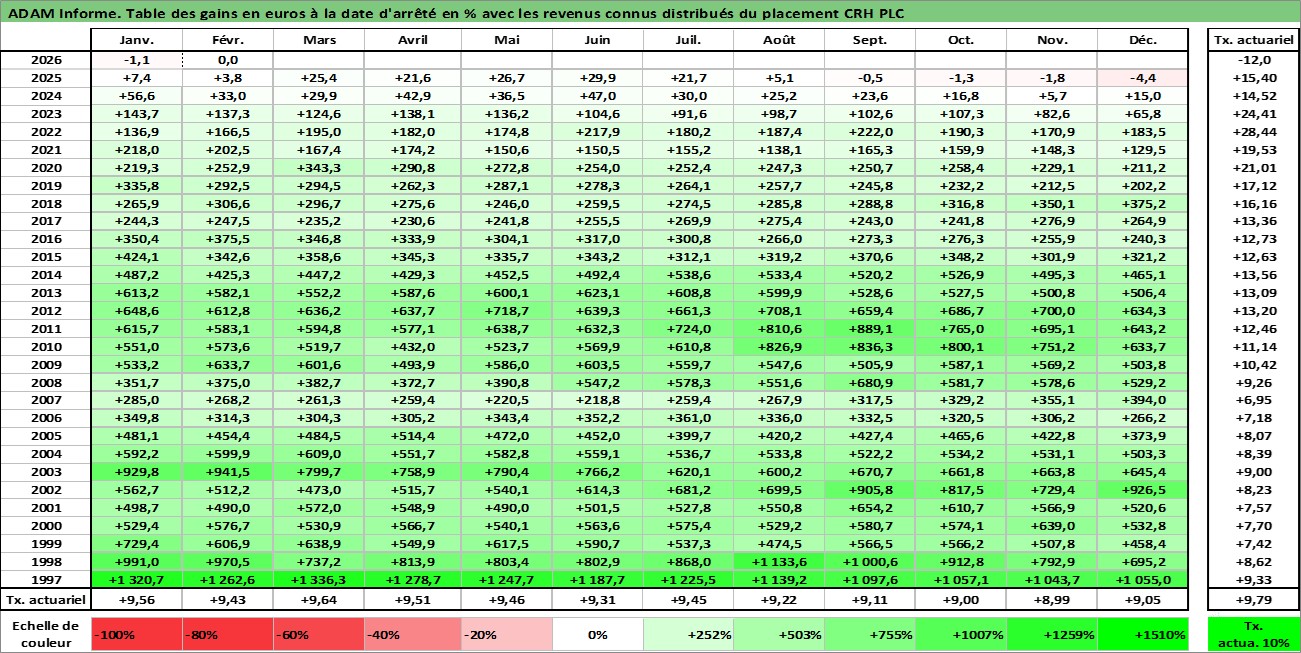1301x653 pixels.
Task: Select the +24,41 actuarial rate for 2023
Action: click(x=1253, y=114)
